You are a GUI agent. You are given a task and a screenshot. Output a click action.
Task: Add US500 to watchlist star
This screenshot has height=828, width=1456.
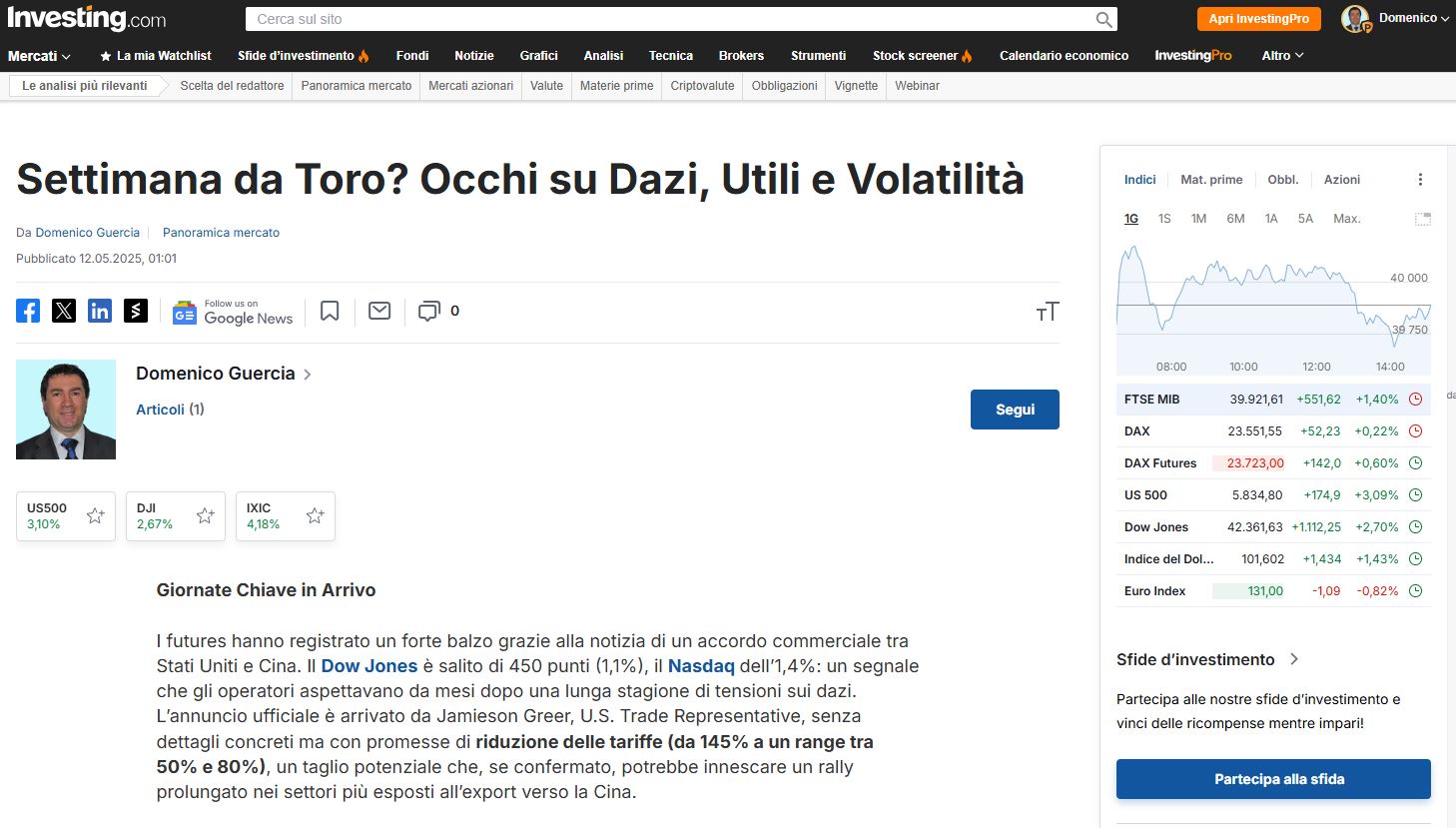95,515
